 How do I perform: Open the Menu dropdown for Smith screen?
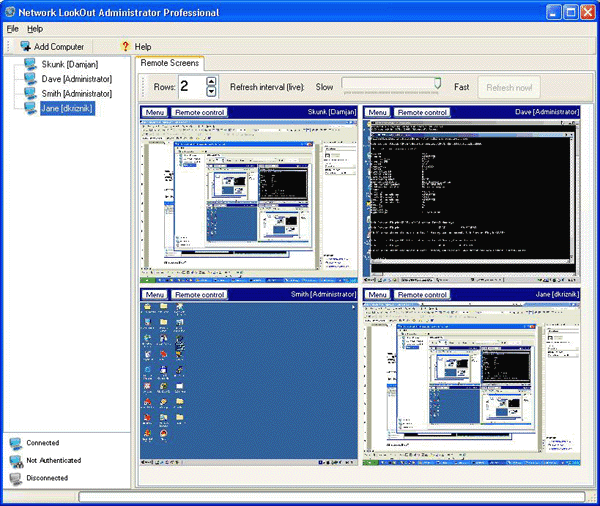(x=154, y=295)
